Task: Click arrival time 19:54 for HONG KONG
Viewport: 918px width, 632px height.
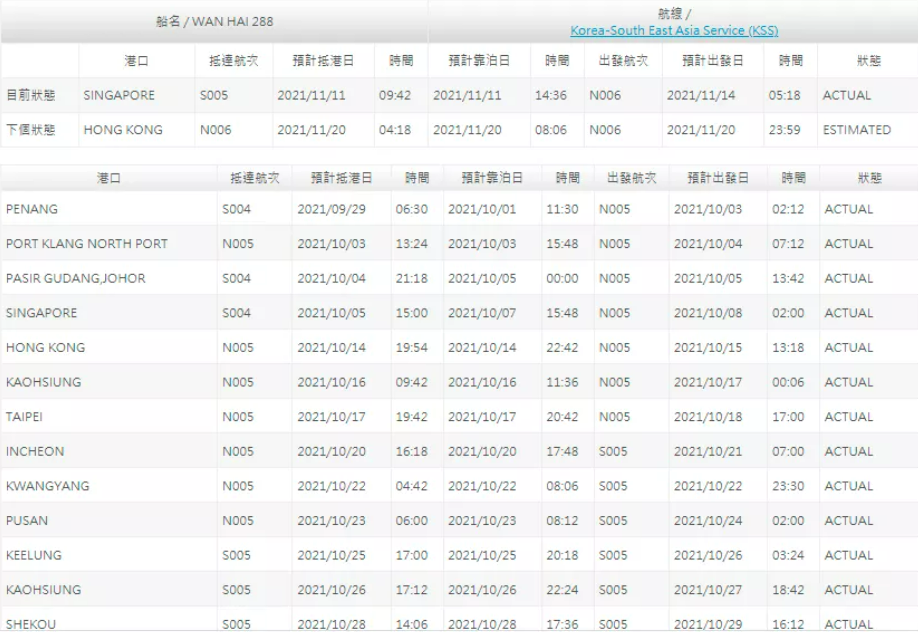Action: 412,347
